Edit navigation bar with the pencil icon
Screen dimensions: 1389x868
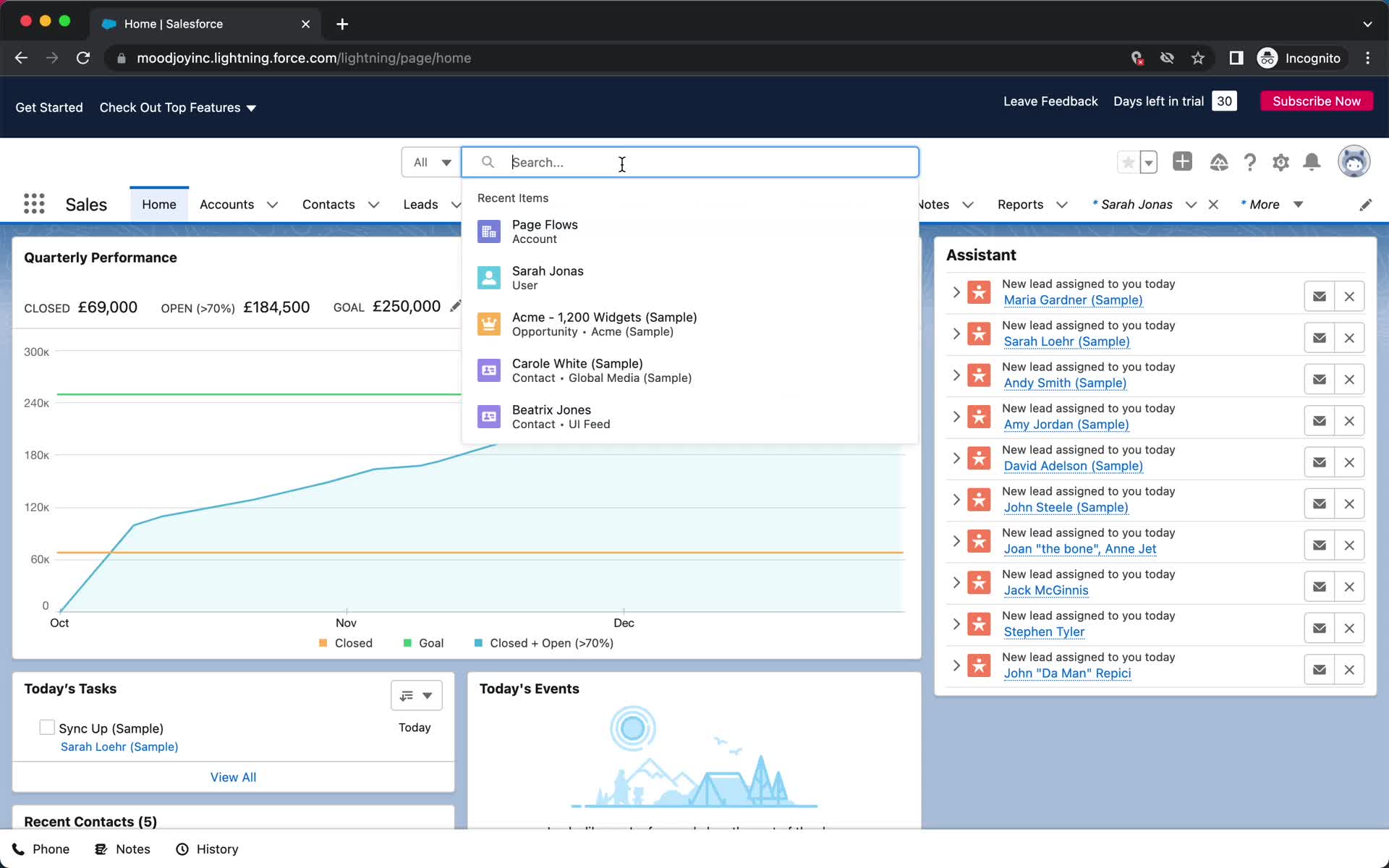(1365, 205)
